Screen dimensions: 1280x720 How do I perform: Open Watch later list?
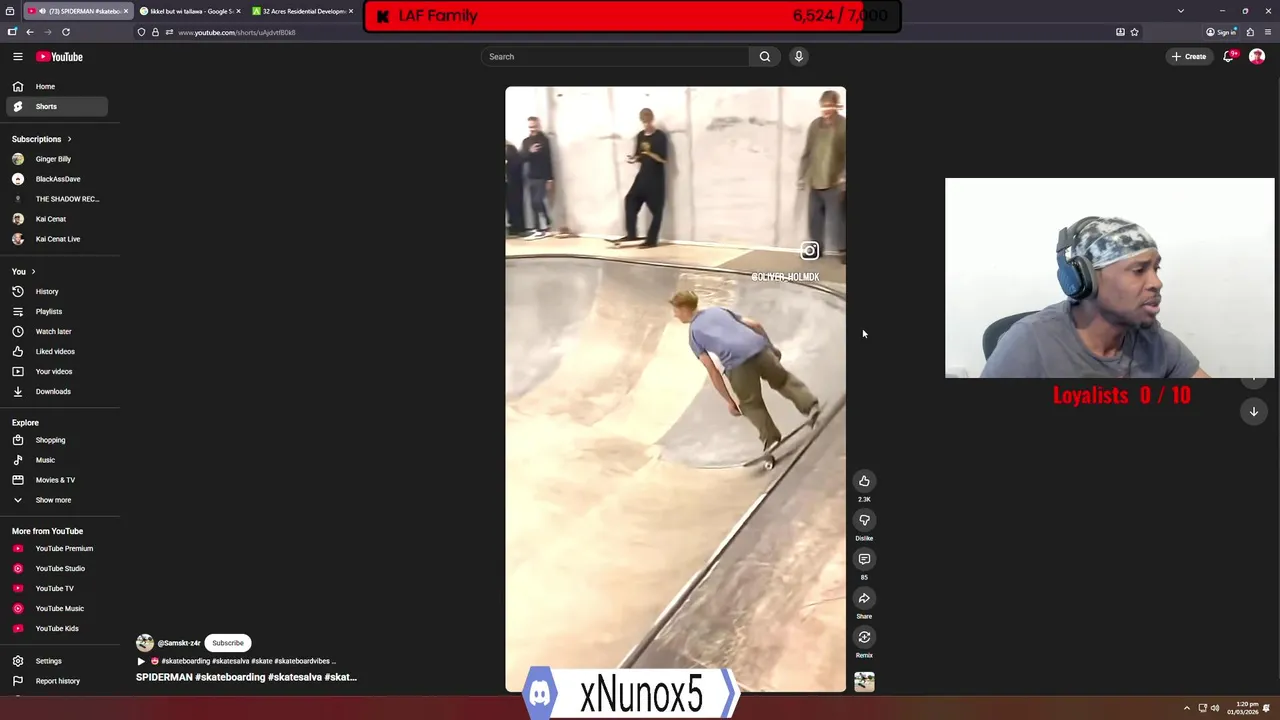57,332
